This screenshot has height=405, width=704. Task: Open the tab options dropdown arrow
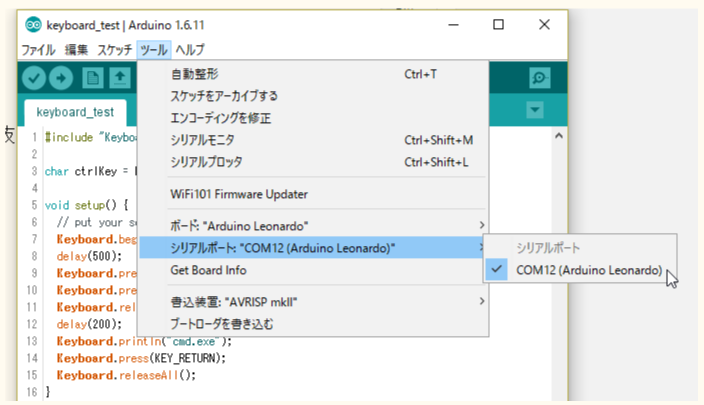tap(535, 110)
